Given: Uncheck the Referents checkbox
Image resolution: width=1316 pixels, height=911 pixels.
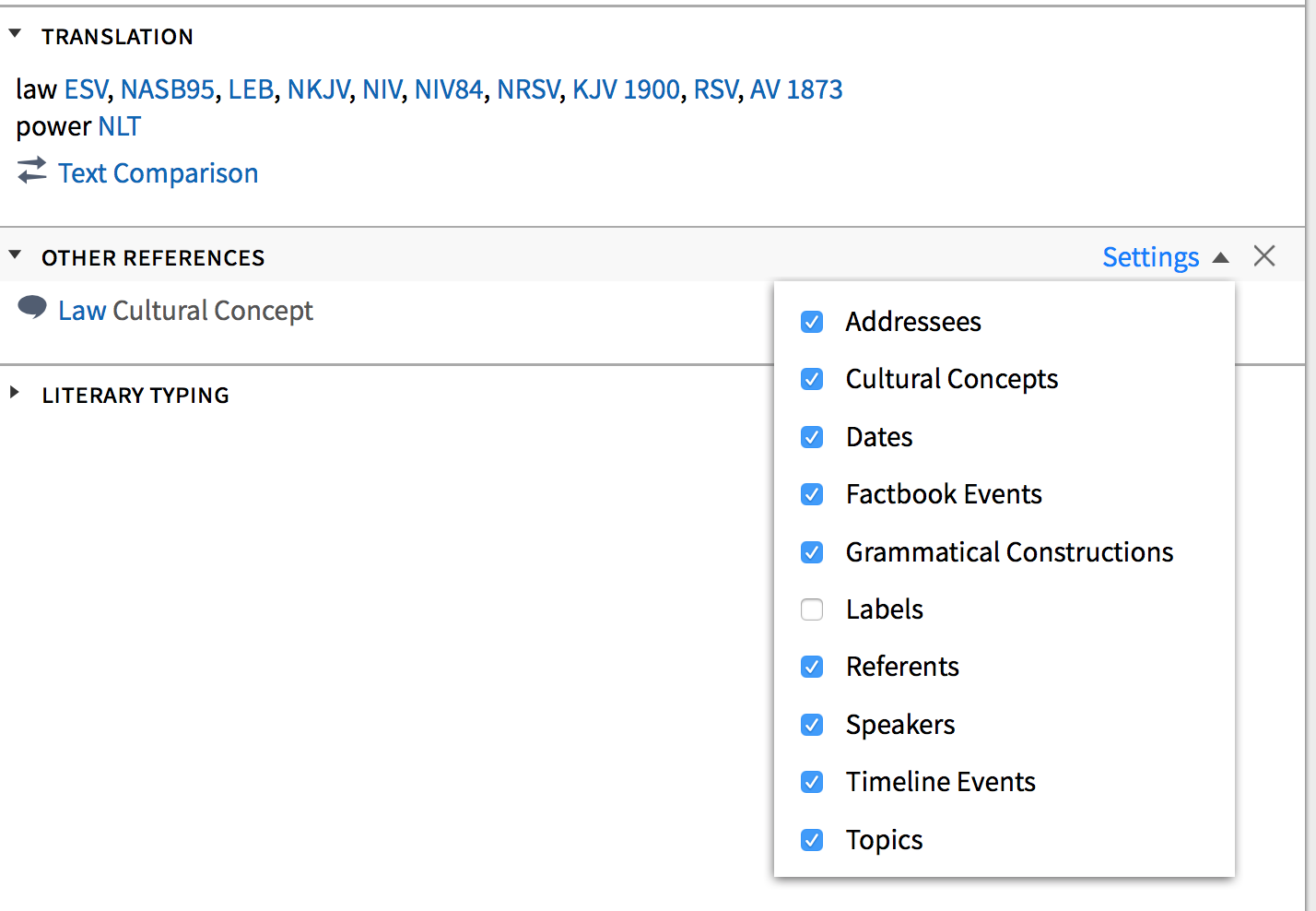Looking at the screenshot, I should (x=812, y=667).
